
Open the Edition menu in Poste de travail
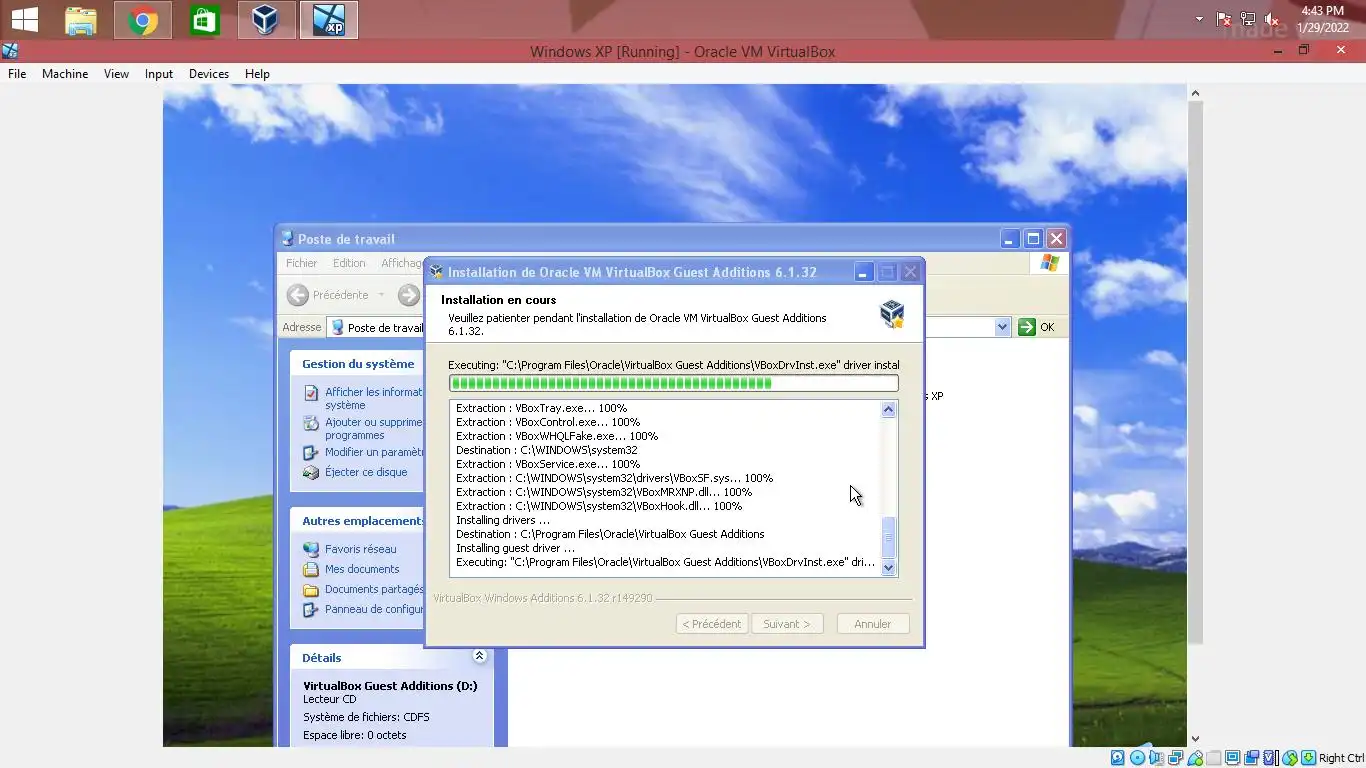[349, 263]
